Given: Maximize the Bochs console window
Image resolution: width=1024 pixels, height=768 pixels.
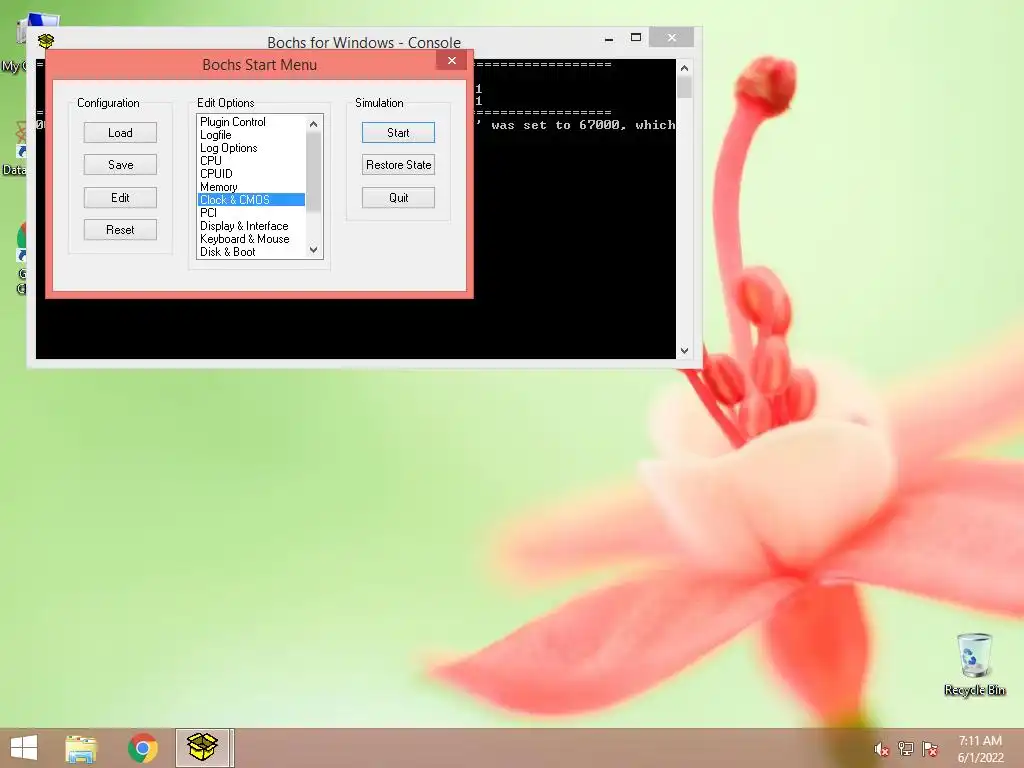Looking at the screenshot, I should tap(635, 38).
